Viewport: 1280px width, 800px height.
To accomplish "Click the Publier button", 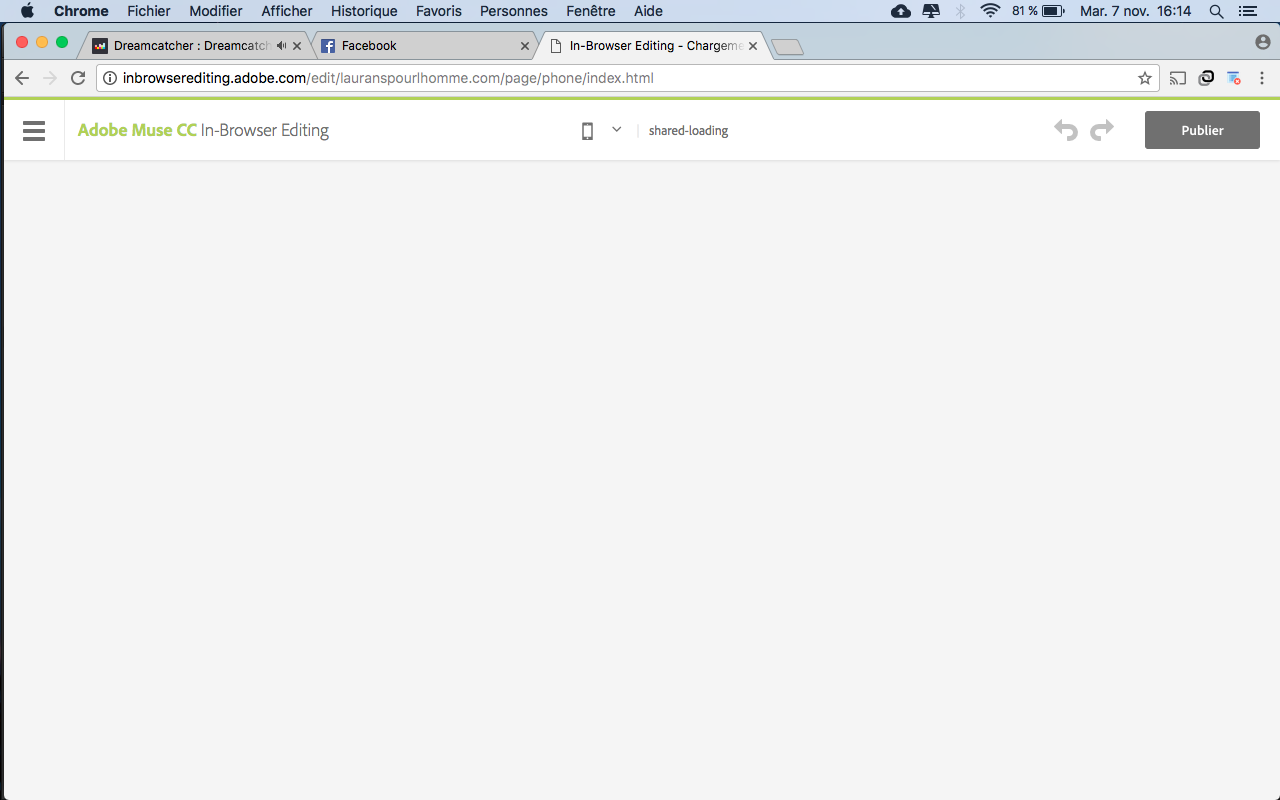I will pyautogui.click(x=1202, y=130).
